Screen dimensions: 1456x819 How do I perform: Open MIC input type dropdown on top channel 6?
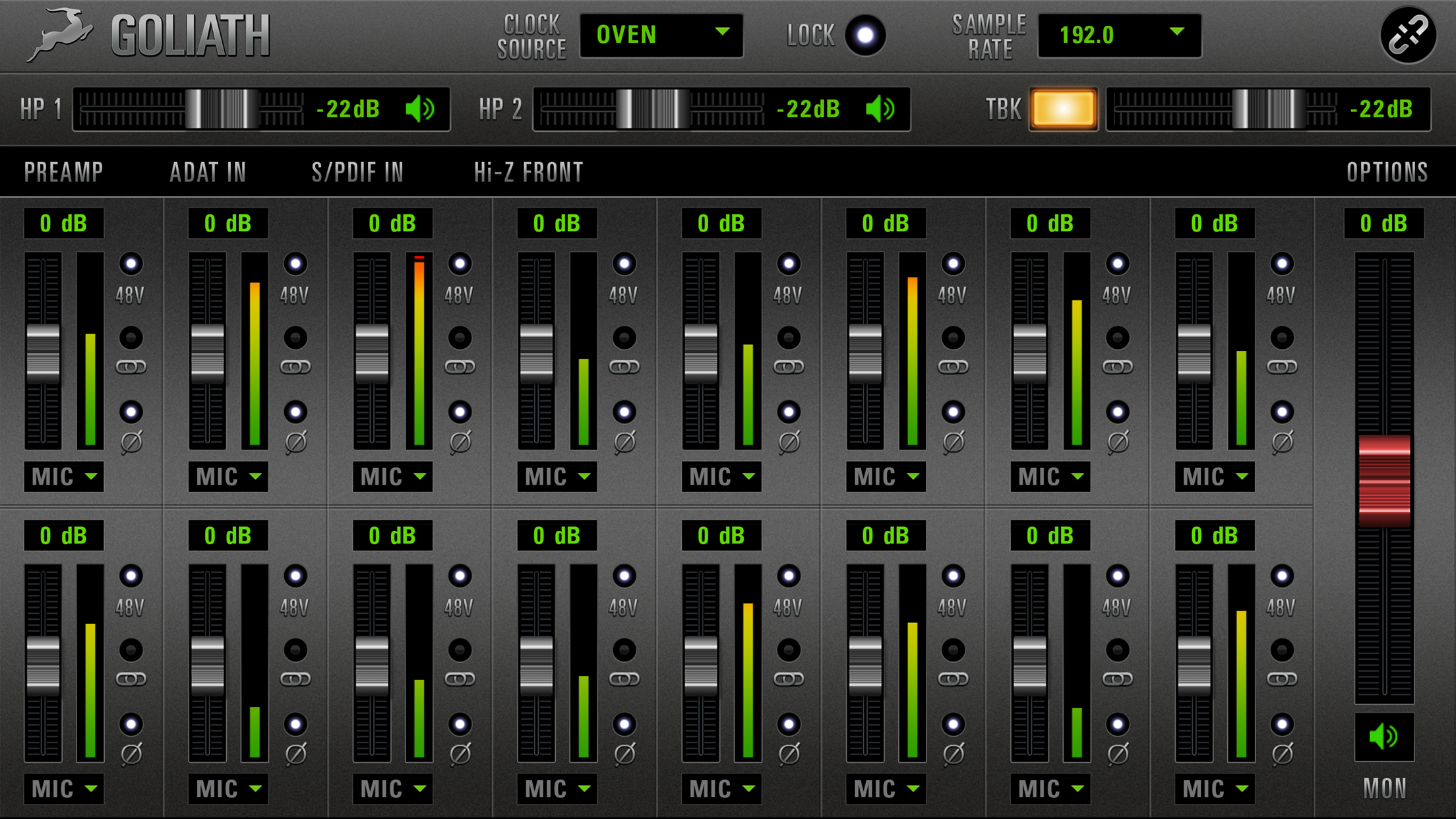coord(886,476)
